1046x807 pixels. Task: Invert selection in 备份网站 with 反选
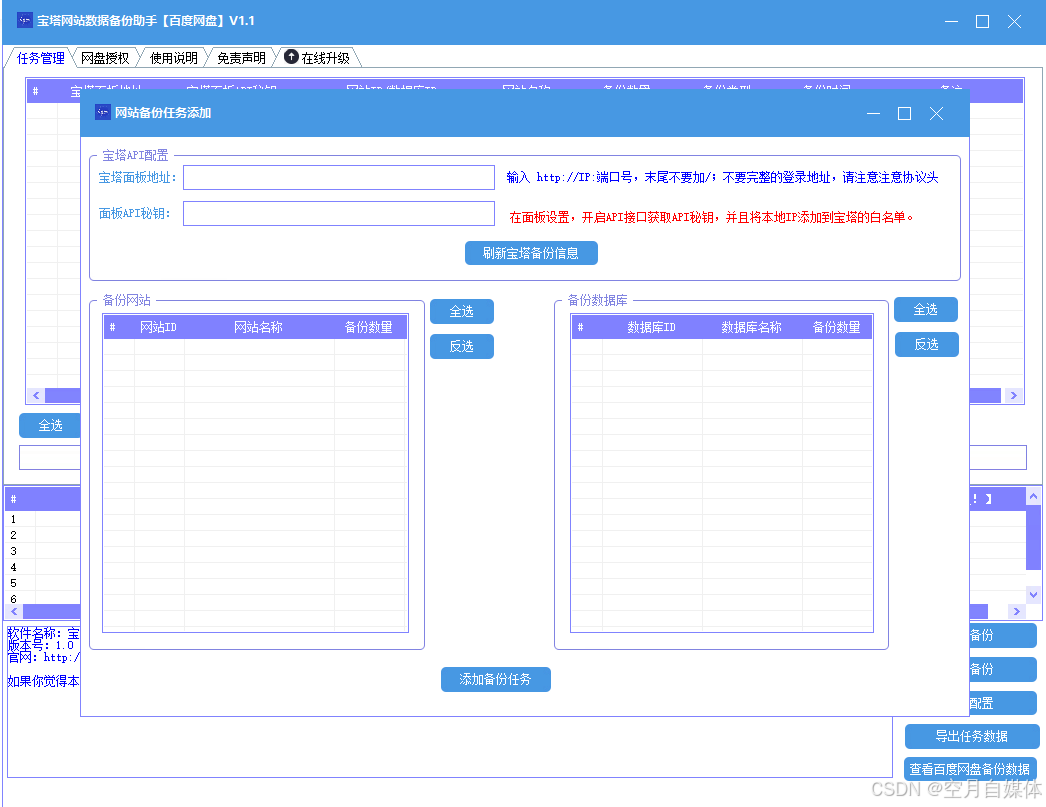462,346
